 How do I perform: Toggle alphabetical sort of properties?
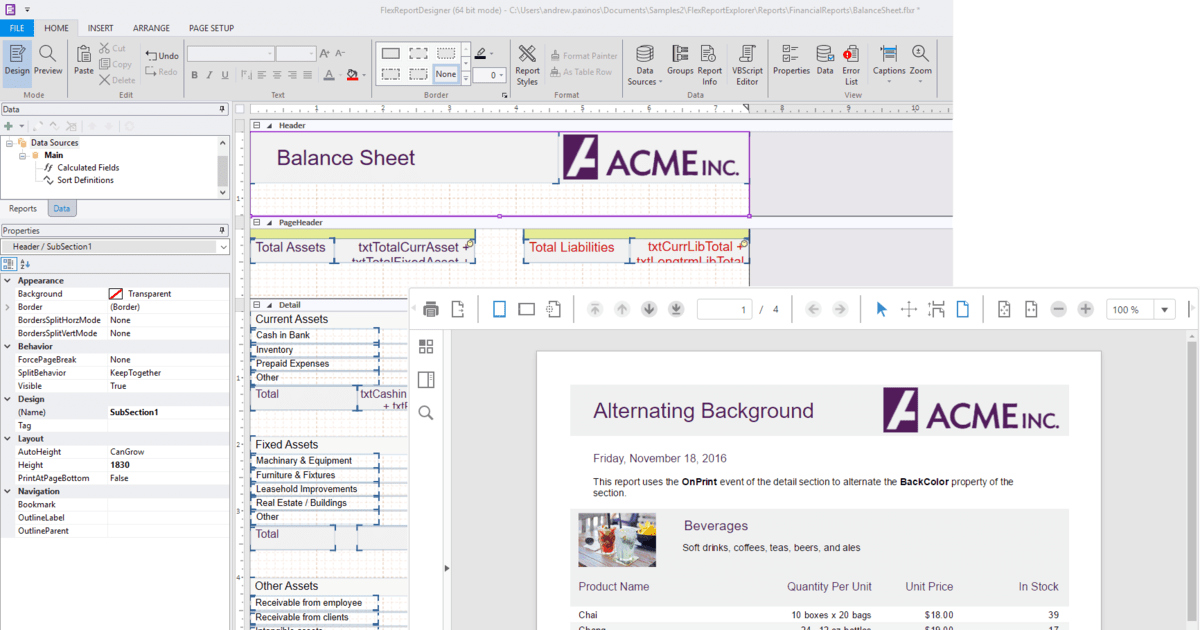tap(25, 264)
